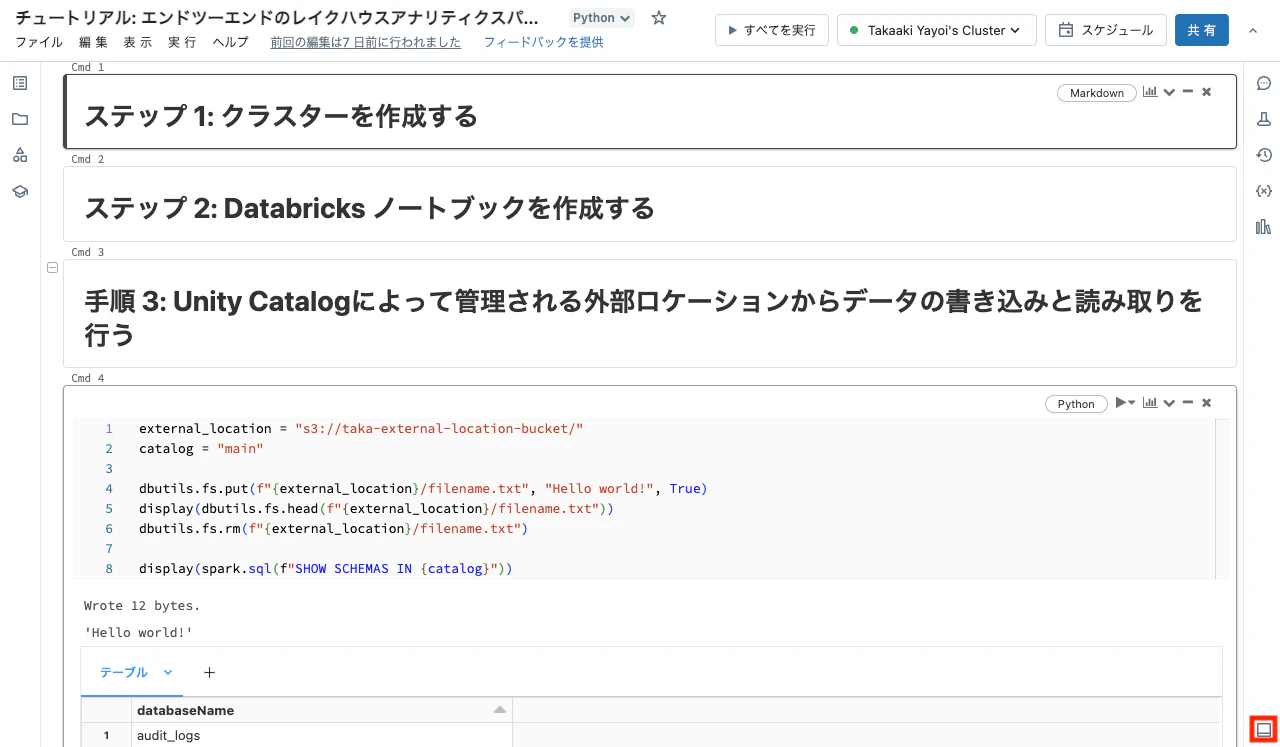Screen dimensions: 1280x747
Task: Open the ファイル menu
Action: pyautogui.click(x=39, y=42)
